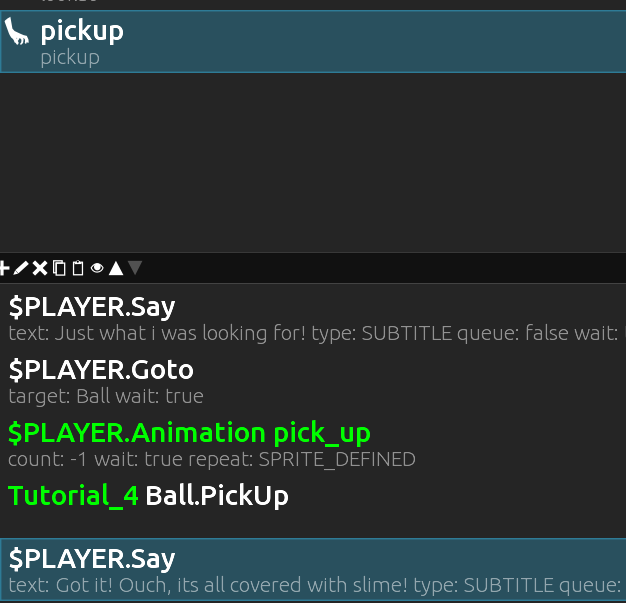Click the greyed down triangle arrow
This screenshot has width=626, height=603.
[x=136, y=268]
